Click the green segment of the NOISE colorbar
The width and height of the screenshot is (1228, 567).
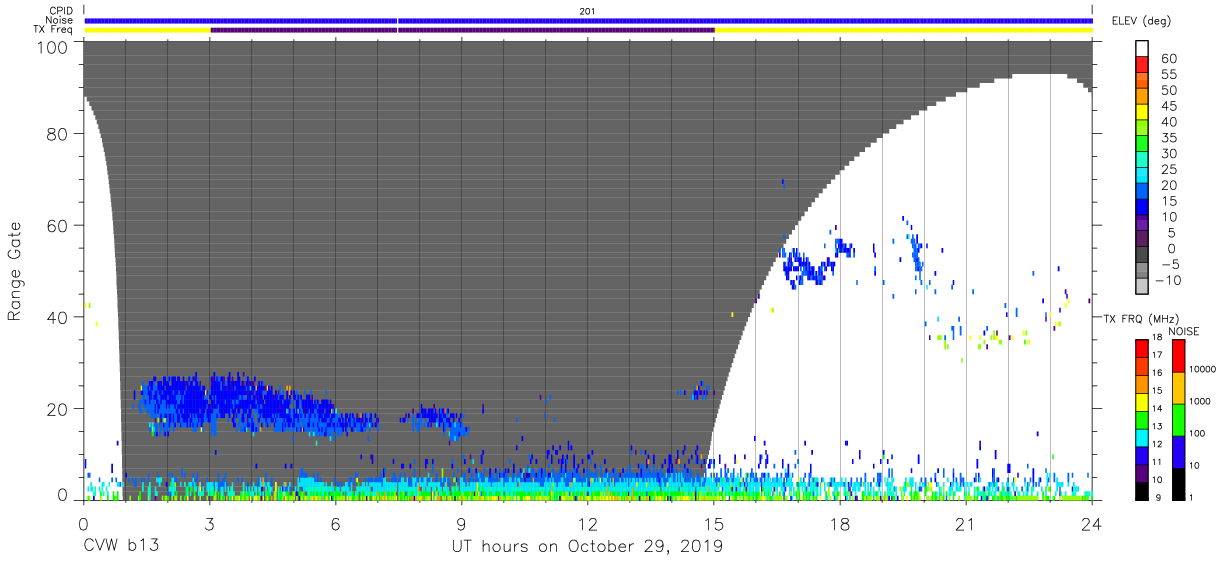pyautogui.click(x=1179, y=419)
